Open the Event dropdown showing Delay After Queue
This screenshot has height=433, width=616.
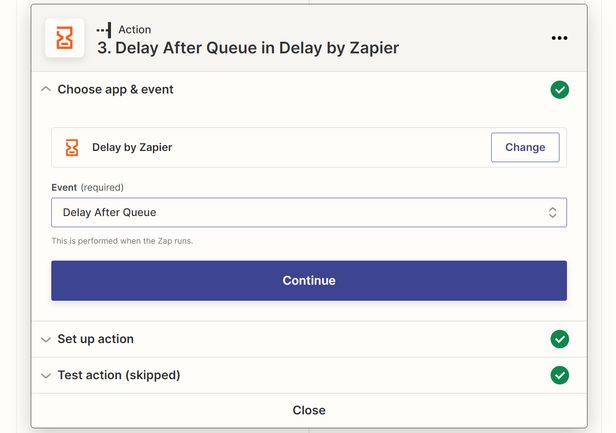click(x=300, y=212)
